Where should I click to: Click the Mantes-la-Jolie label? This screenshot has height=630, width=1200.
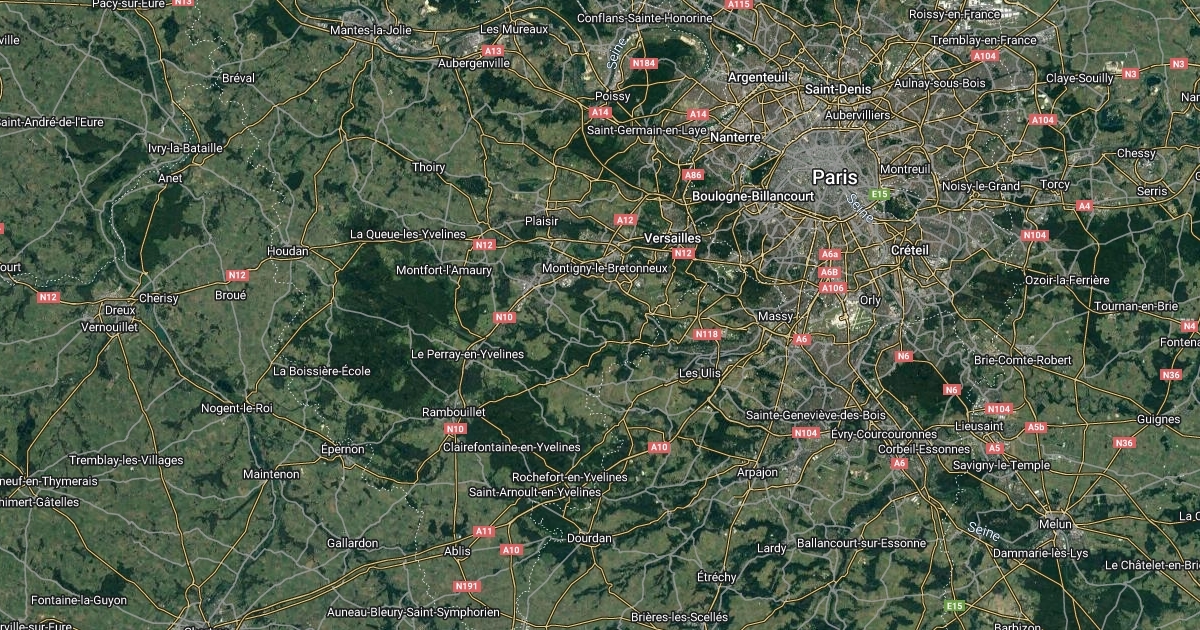(370, 30)
